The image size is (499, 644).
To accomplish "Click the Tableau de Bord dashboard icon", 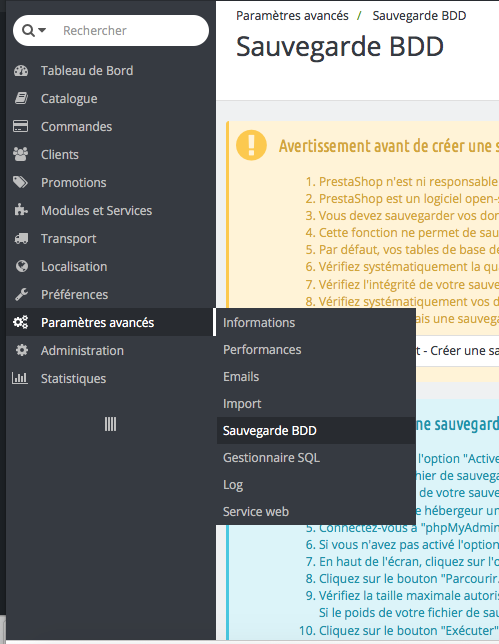I will point(21,71).
